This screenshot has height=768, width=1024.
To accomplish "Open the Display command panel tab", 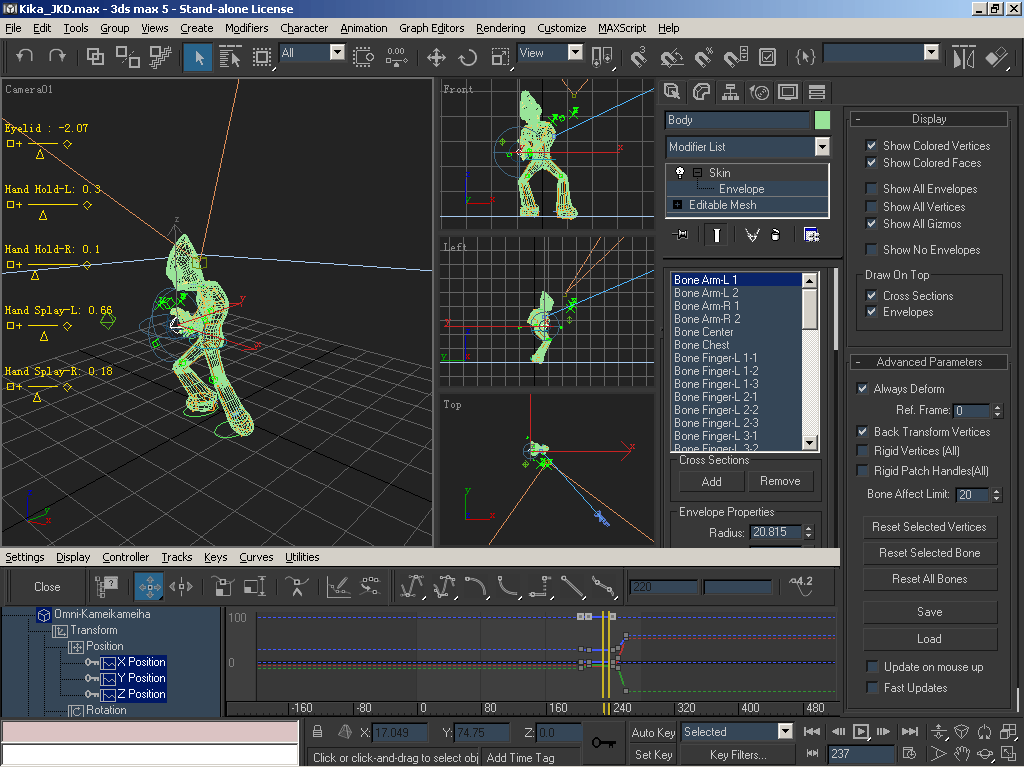I will pos(788,92).
